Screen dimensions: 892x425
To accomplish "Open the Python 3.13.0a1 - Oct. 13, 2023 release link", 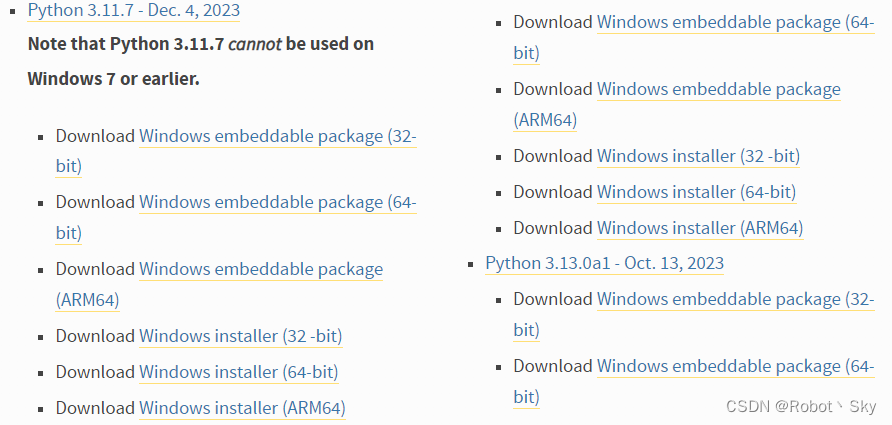I will [604, 263].
